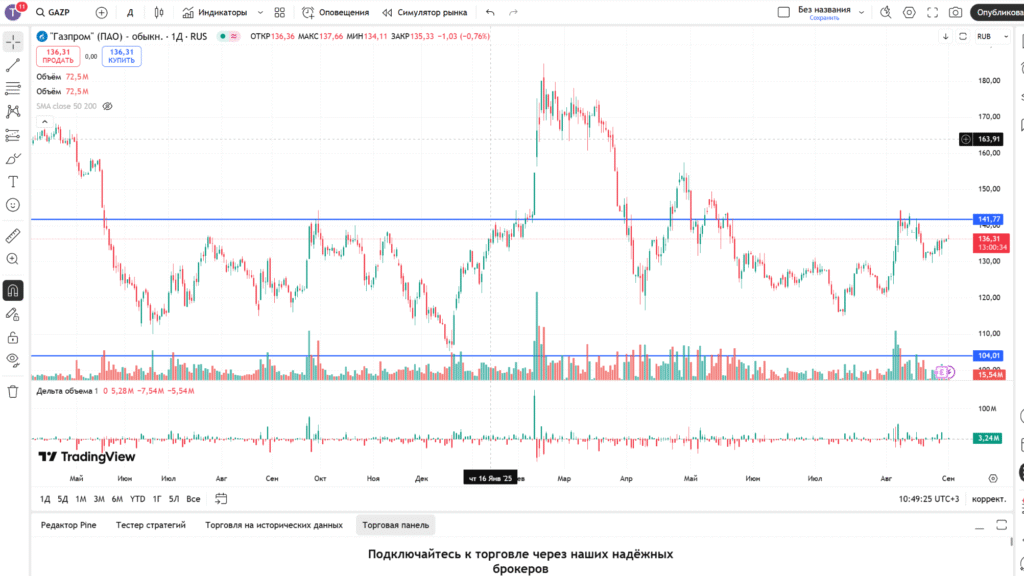
Task: Change the Д chart interval
Action: click(x=130, y=12)
